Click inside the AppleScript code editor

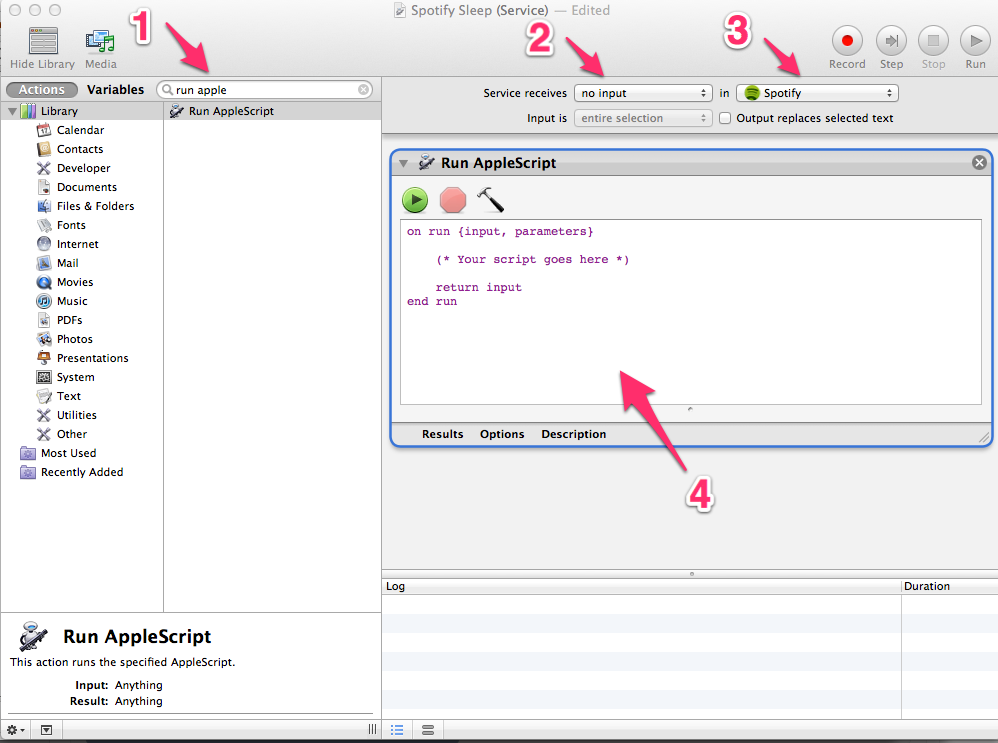pyautogui.click(x=691, y=312)
